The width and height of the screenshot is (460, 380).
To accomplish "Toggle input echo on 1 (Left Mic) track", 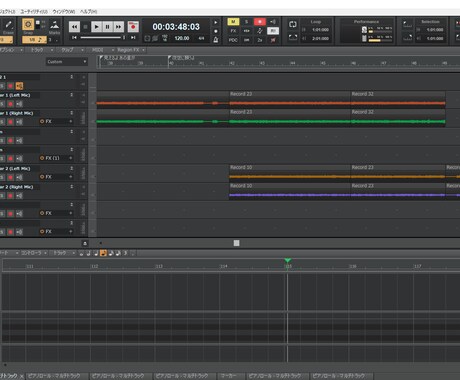I will tap(19, 104).
